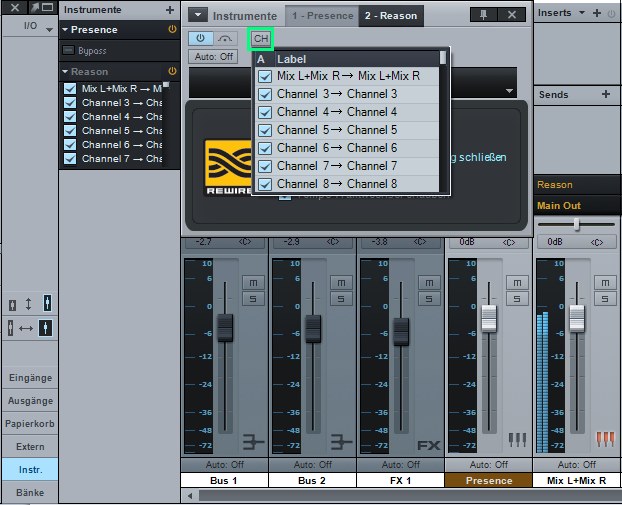The height and width of the screenshot is (505, 622).
Task: Detach the mixer with the arrow icon
Action: point(35,7)
